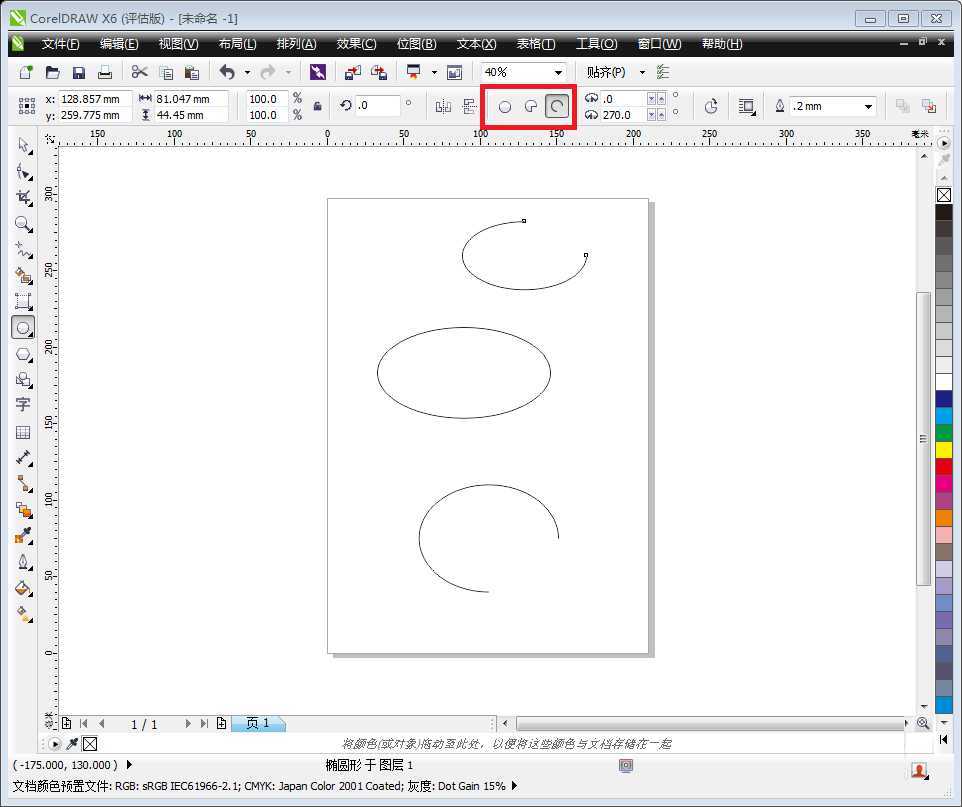Select the Ellipse tool
Viewport: 962px width, 807px height.
point(24,328)
